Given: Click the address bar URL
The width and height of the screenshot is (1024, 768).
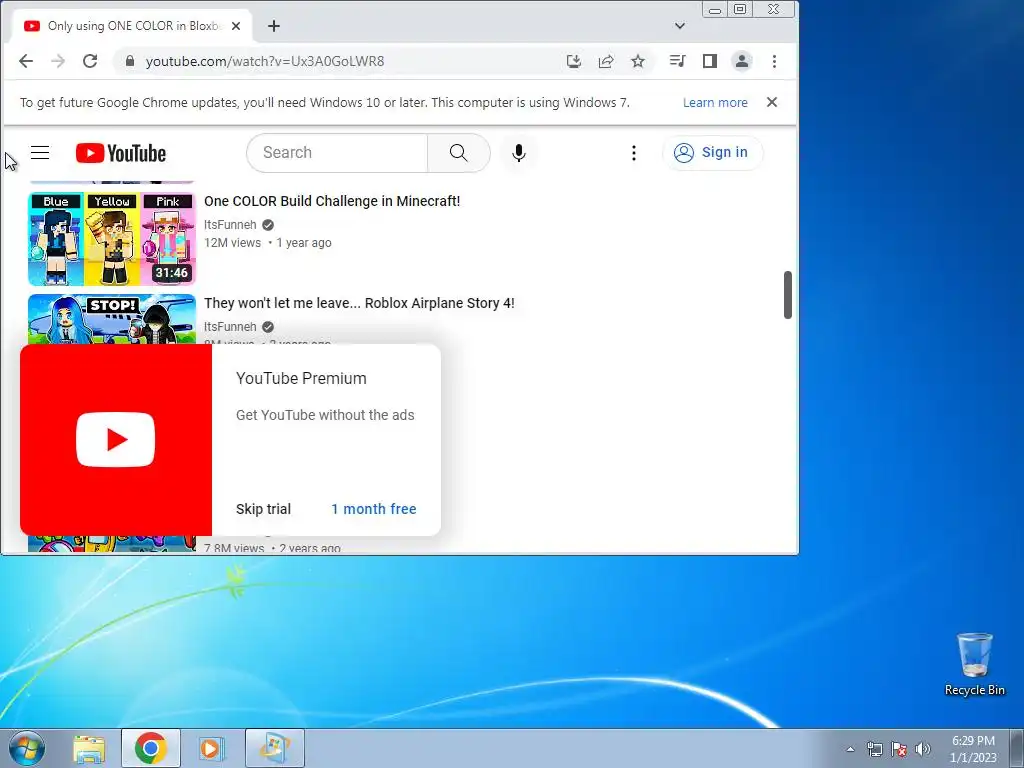Looking at the screenshot, I should (x=264, y=61).
